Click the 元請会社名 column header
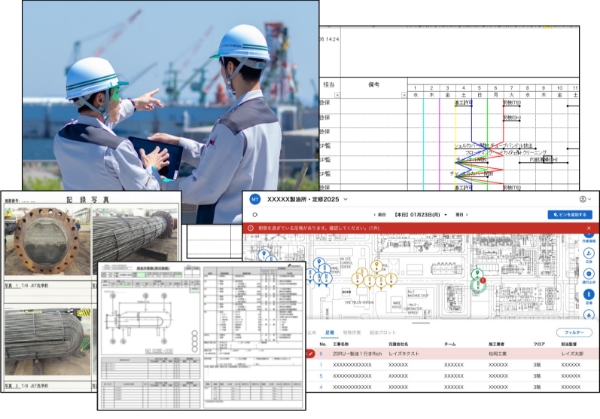 point(398,344)
